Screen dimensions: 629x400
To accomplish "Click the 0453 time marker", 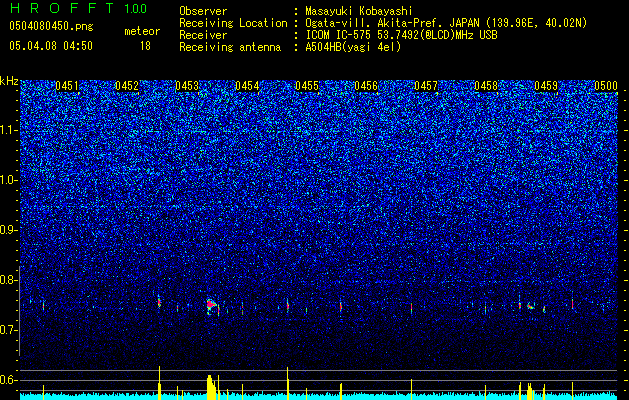I will [x=187, y=86].
